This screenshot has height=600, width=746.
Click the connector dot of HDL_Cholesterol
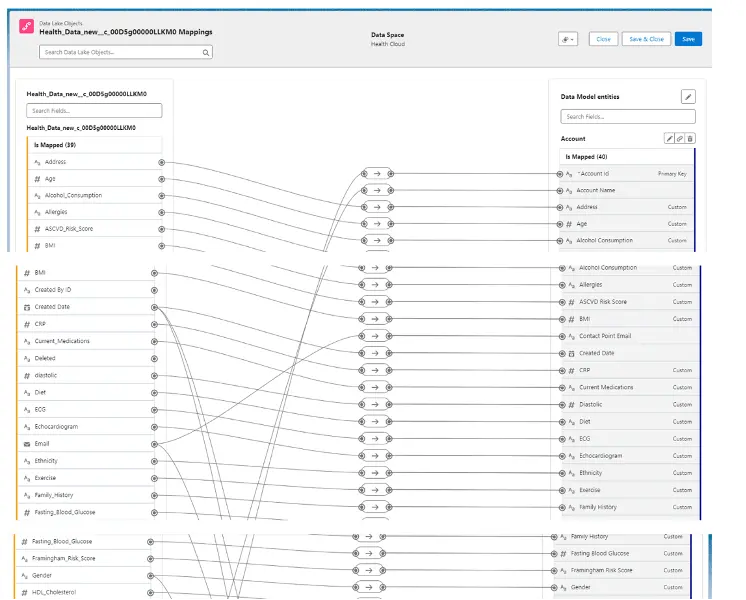150,593
